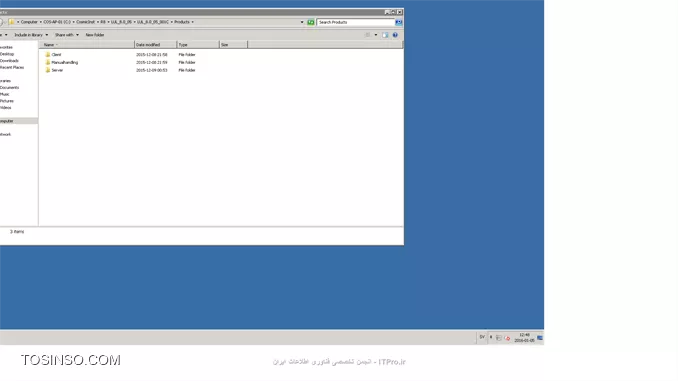
Task: Click the New folder button
Action: coord(95,35)
